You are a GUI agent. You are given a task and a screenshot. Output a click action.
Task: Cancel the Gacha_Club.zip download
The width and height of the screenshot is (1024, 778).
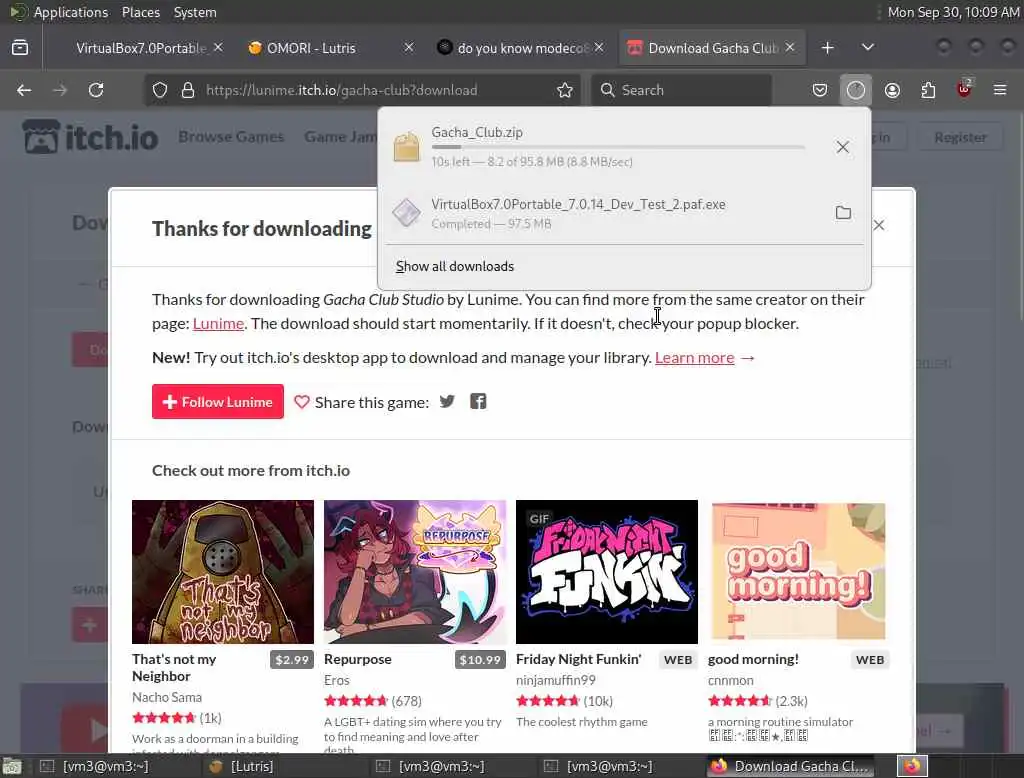click(842, 147)
